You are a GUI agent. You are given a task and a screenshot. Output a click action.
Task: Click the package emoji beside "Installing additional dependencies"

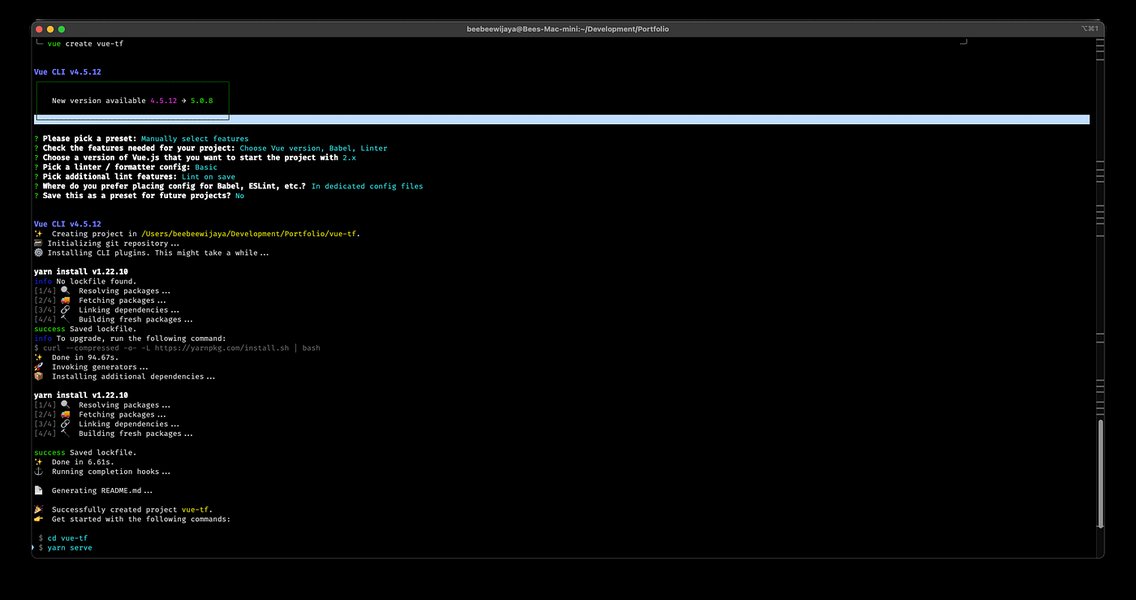pyautogui.click(x=38, y=376)
